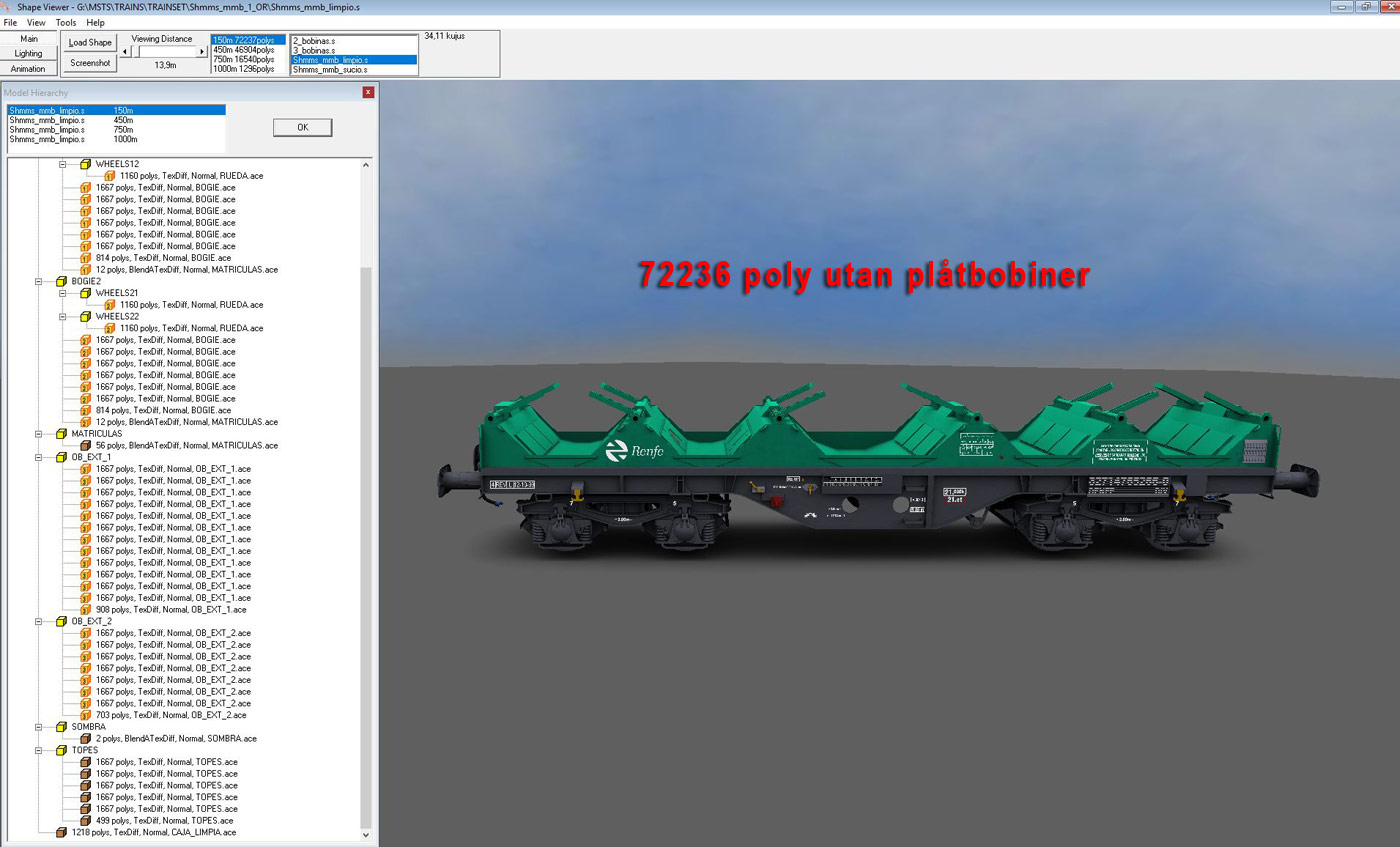Open the Tools menu
Image resolution: width=1400 pixels, height=847 pixels.
pyautogui.click(x=66, y=22)
